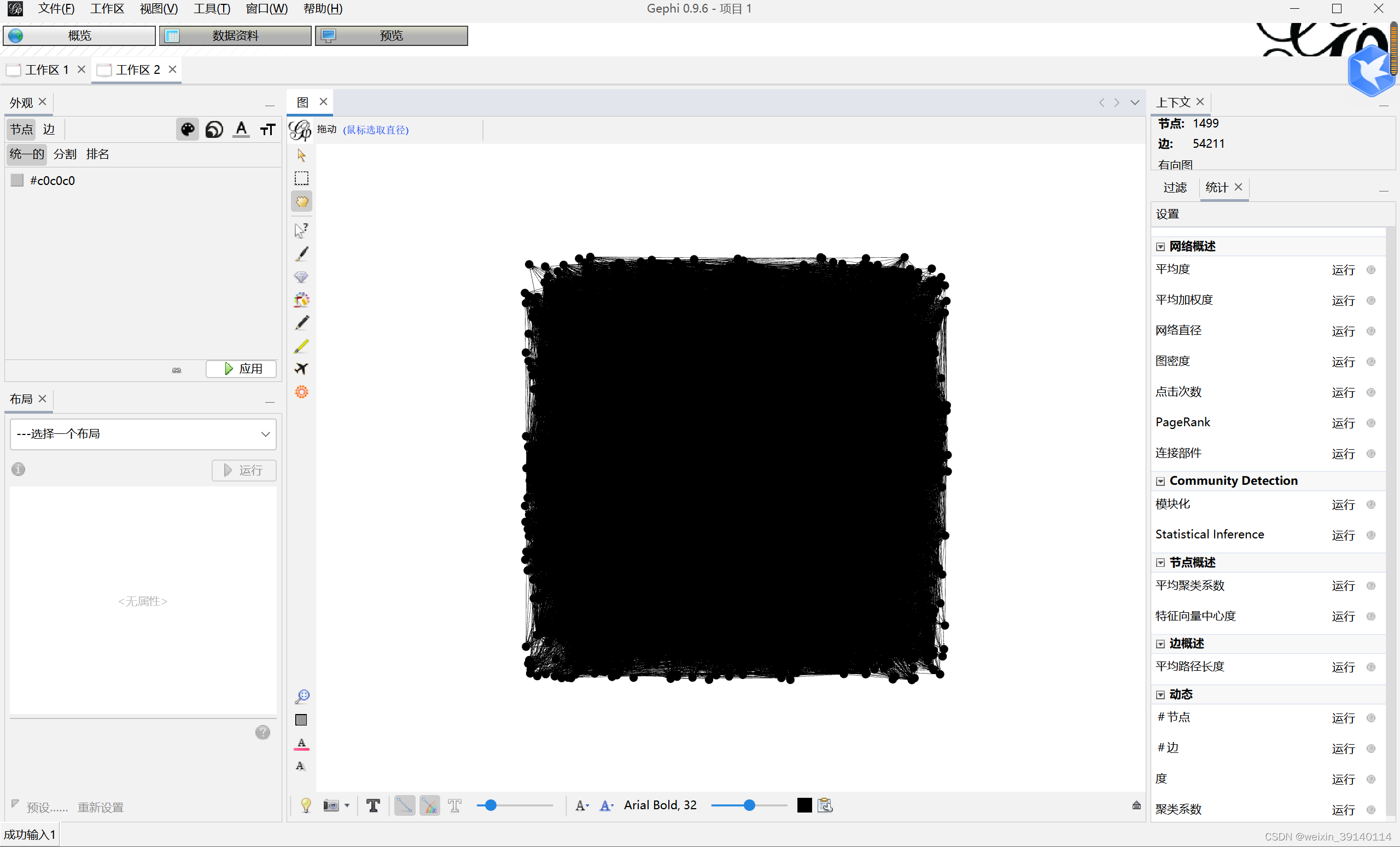Click the take screenshot camera icon
Viewport: 1400px width, 847px height.
tap(331, 805)
